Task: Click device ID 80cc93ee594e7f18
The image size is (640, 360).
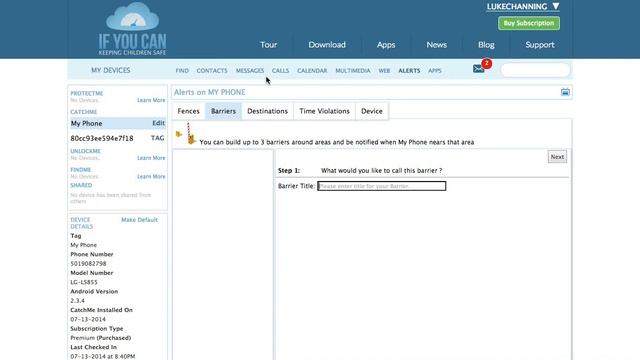Action: pos(102,138)
